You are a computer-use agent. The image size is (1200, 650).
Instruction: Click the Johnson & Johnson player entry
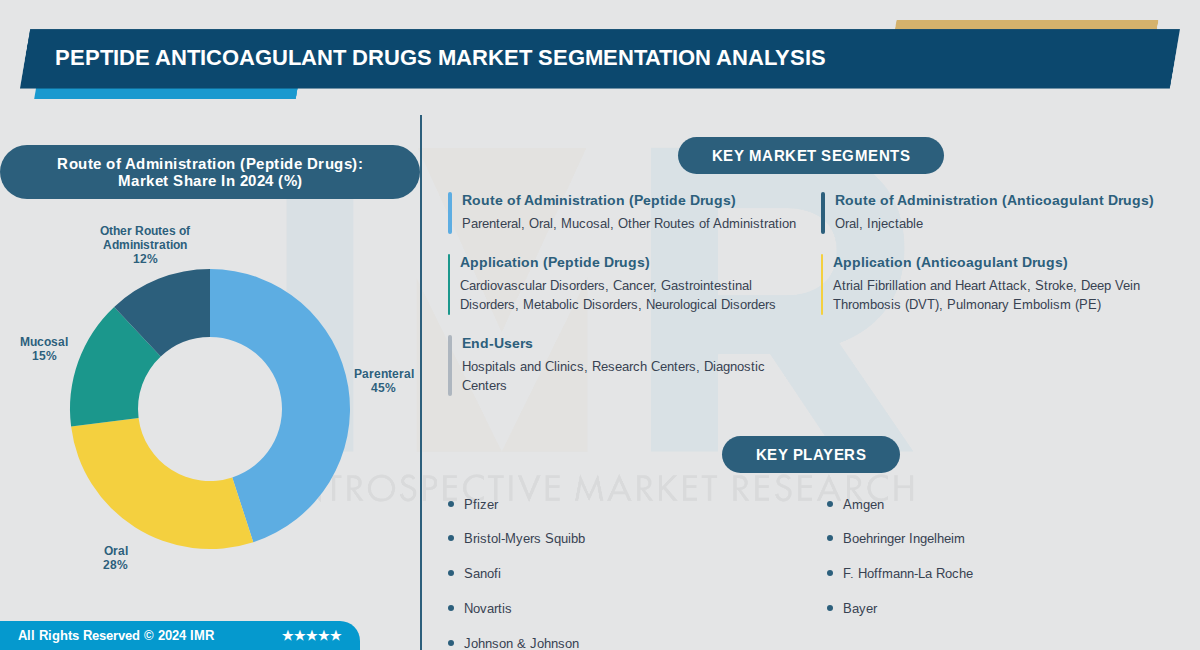521,643
